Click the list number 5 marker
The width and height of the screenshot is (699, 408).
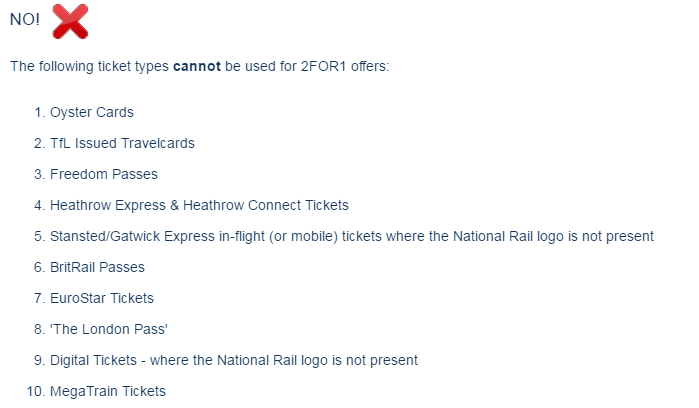click(x=40, y=236)
